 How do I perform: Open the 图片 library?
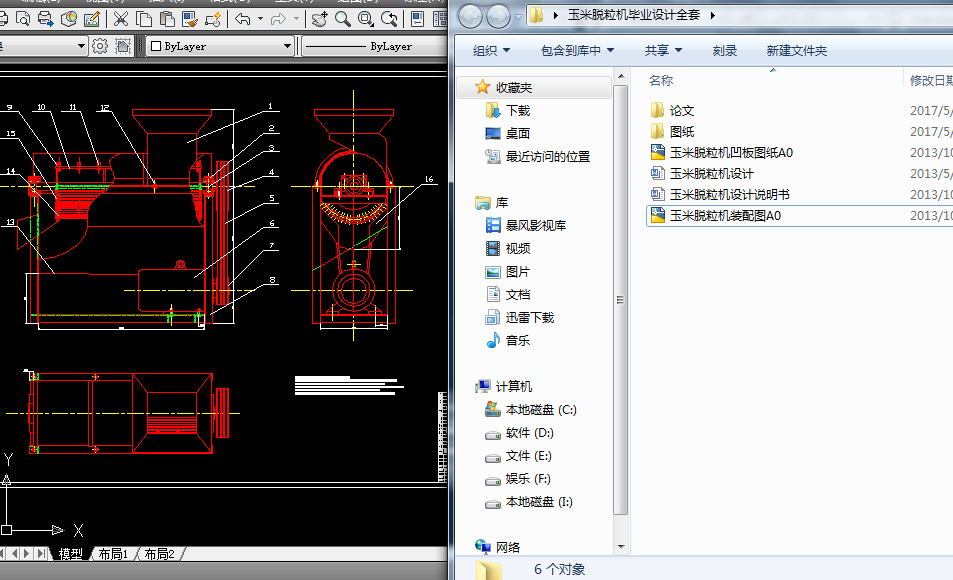(x=518, y=272)
